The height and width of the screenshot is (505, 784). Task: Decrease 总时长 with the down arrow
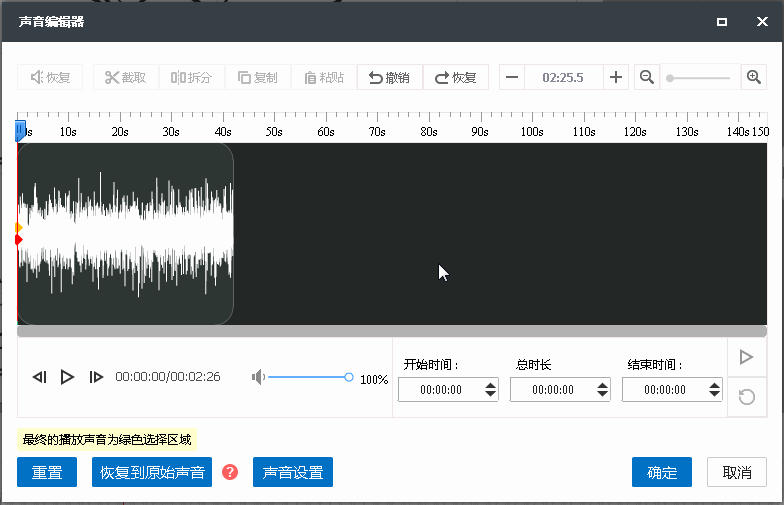pos(603,394)
